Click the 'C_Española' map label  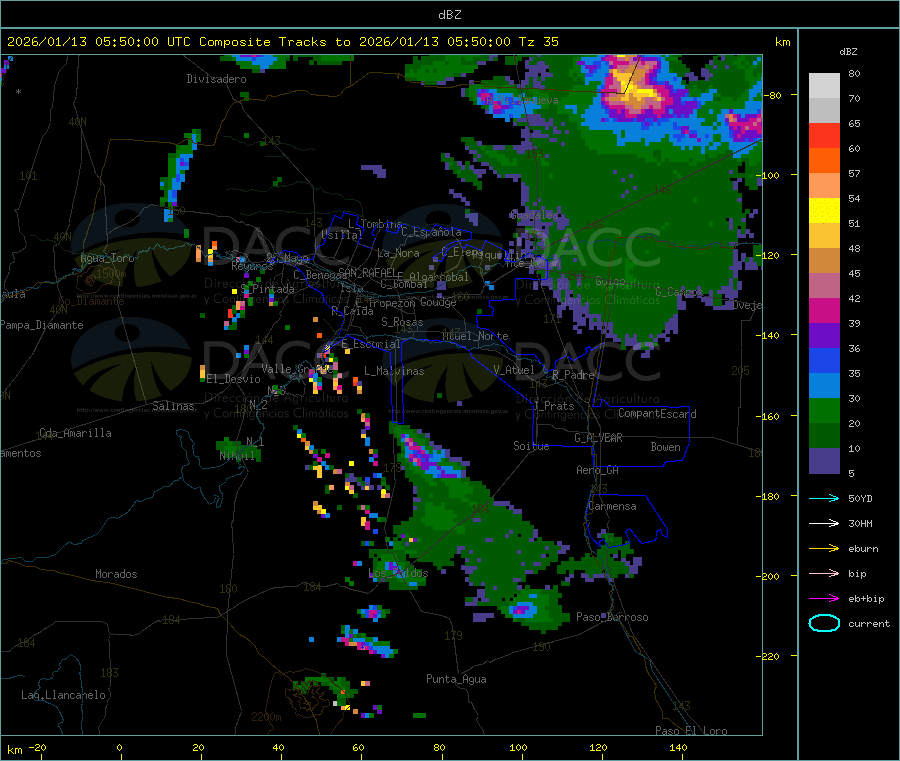[x=431, y=232]
